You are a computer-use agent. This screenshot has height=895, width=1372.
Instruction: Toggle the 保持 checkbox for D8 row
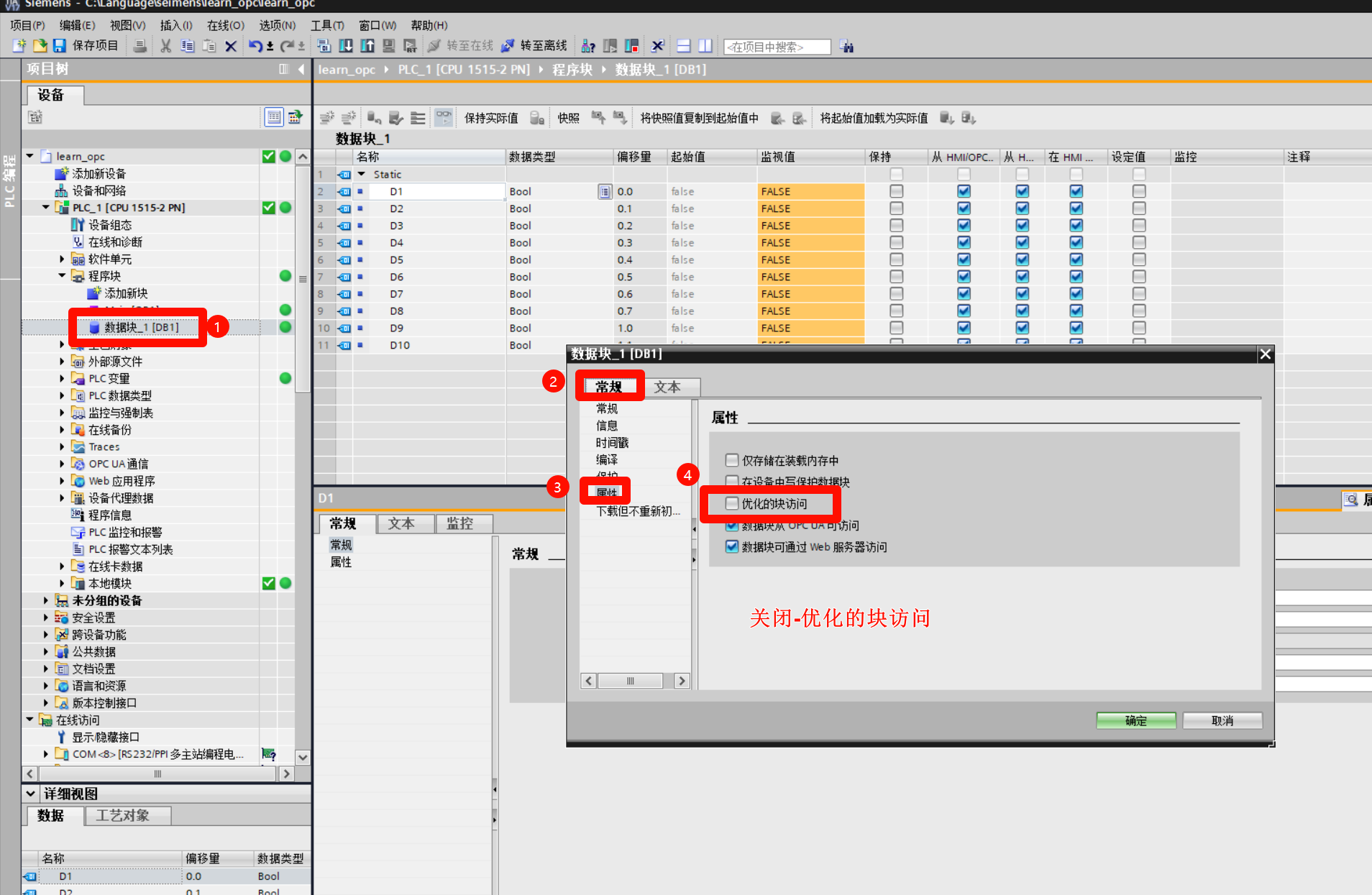point(896,311)
